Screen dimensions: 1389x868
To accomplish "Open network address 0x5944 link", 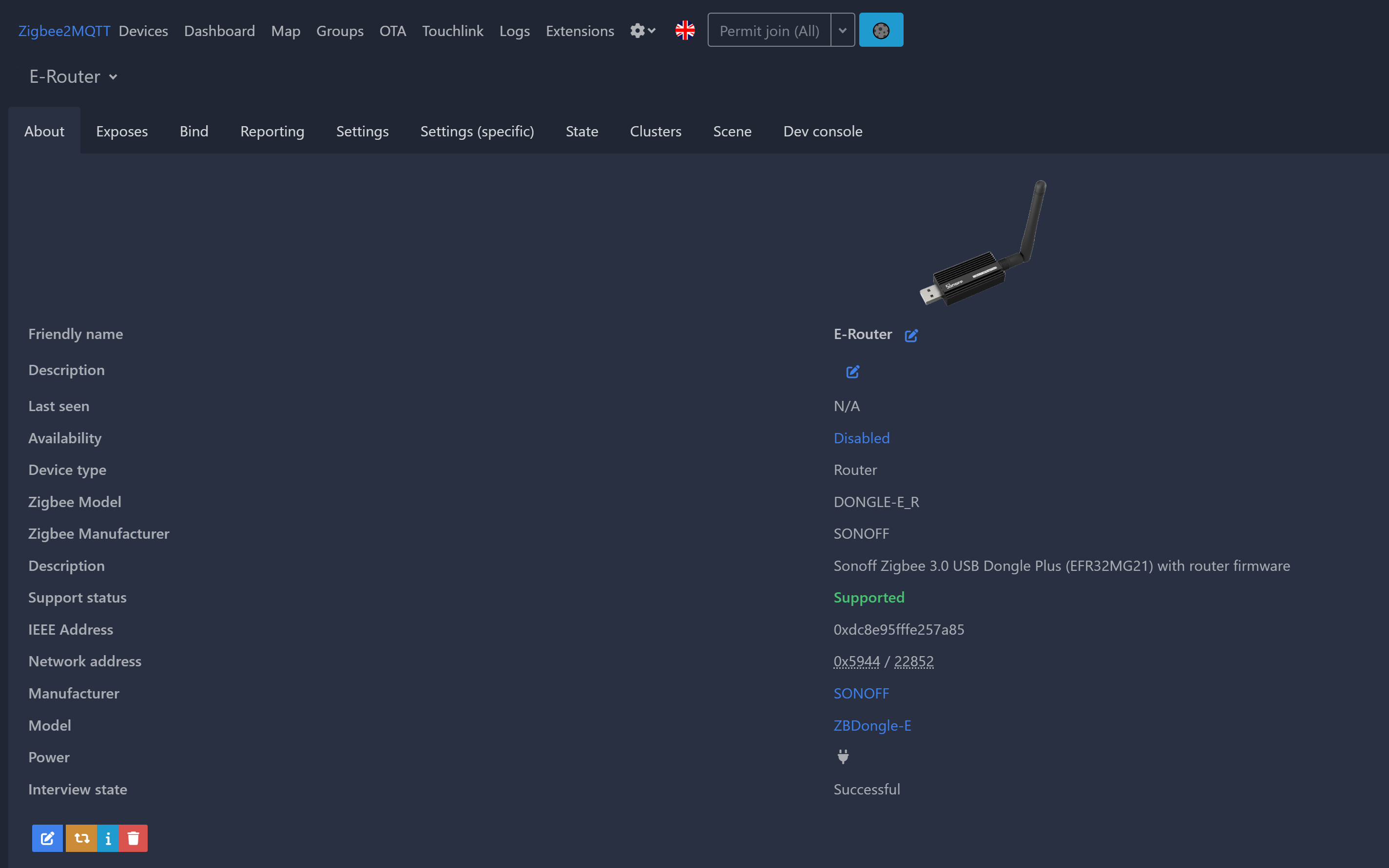I will [856, 661].
